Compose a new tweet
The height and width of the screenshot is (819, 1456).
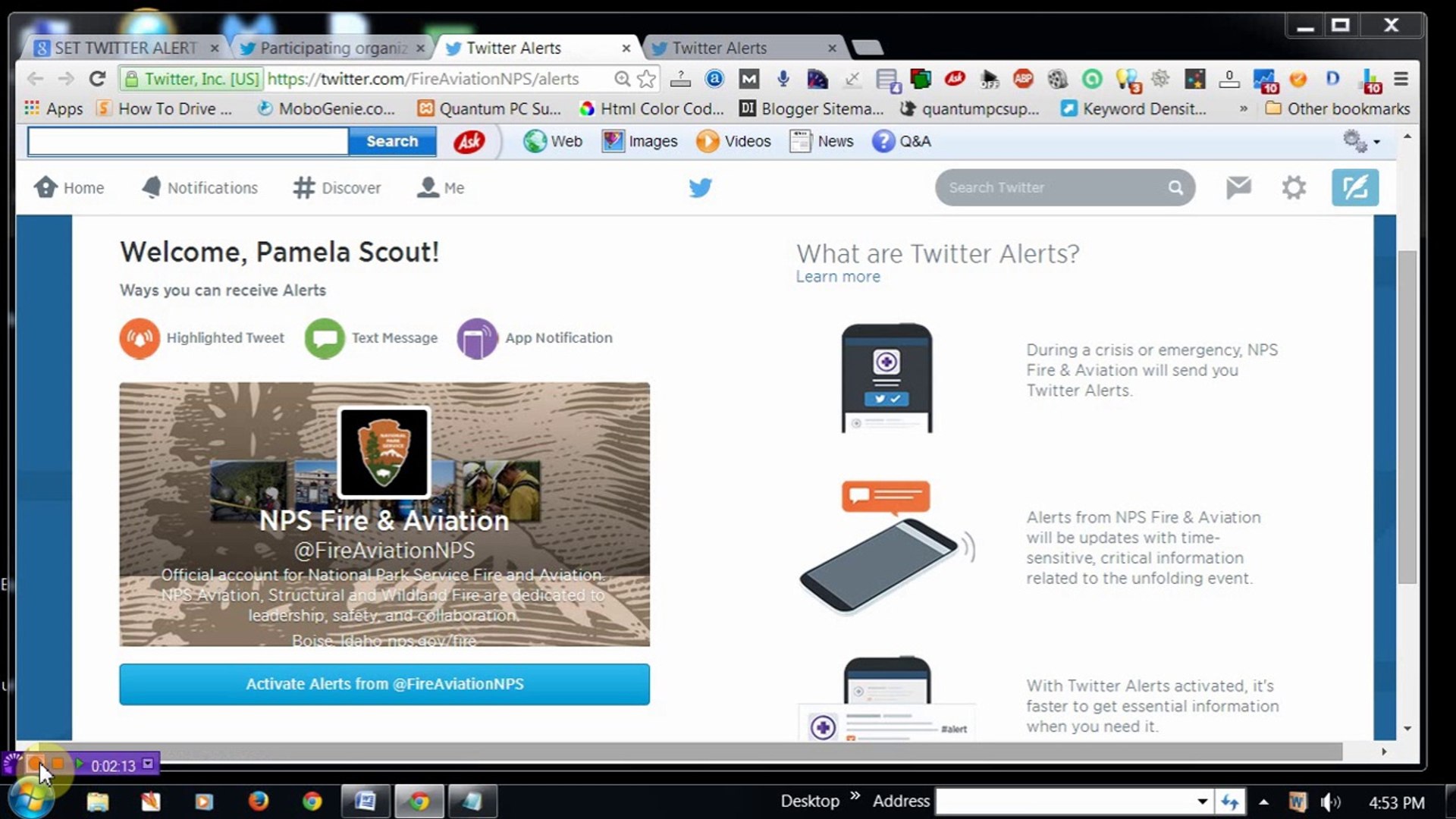tap(1355, 187)
